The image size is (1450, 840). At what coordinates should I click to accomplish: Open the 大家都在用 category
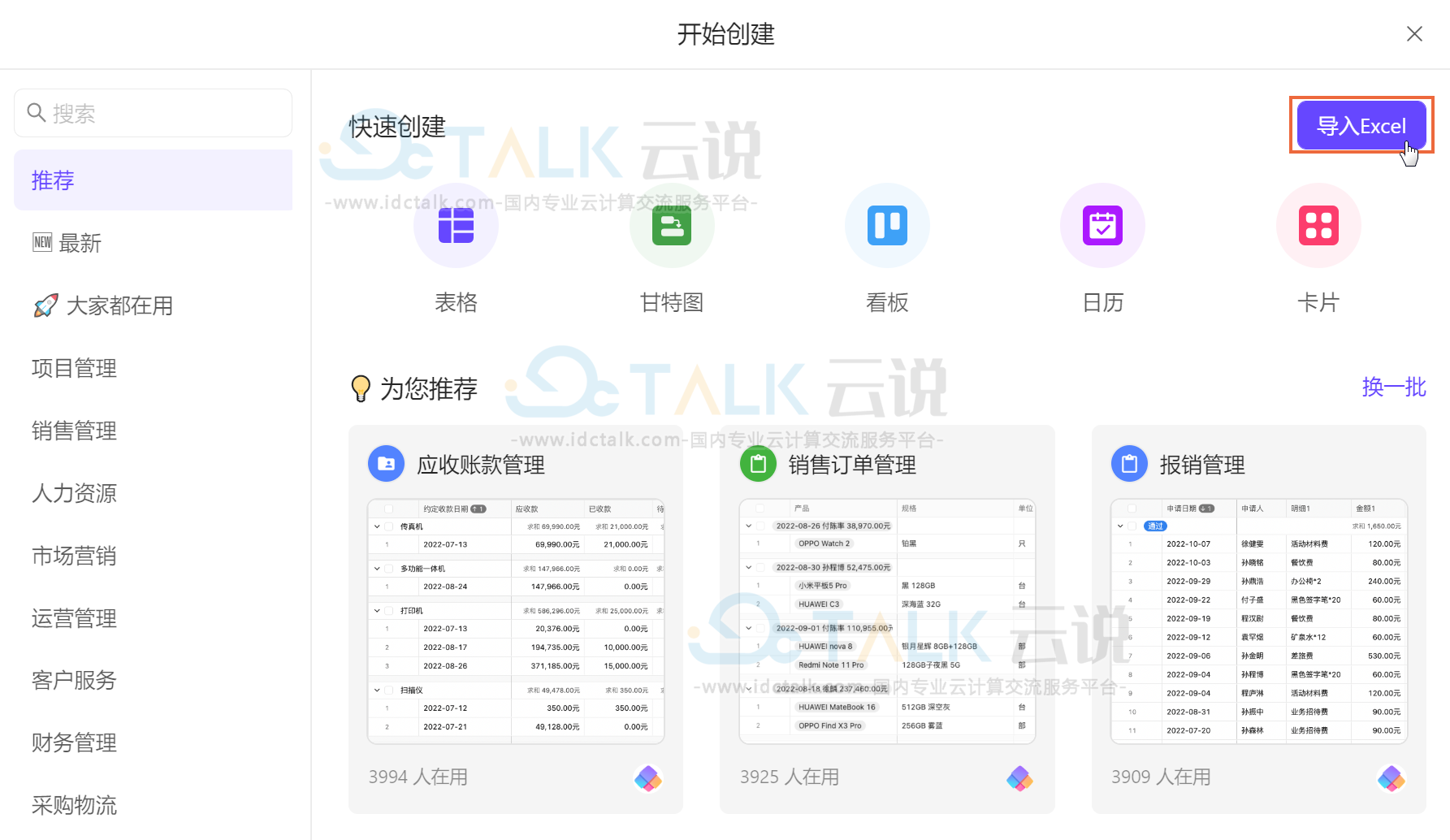point(154,305)
